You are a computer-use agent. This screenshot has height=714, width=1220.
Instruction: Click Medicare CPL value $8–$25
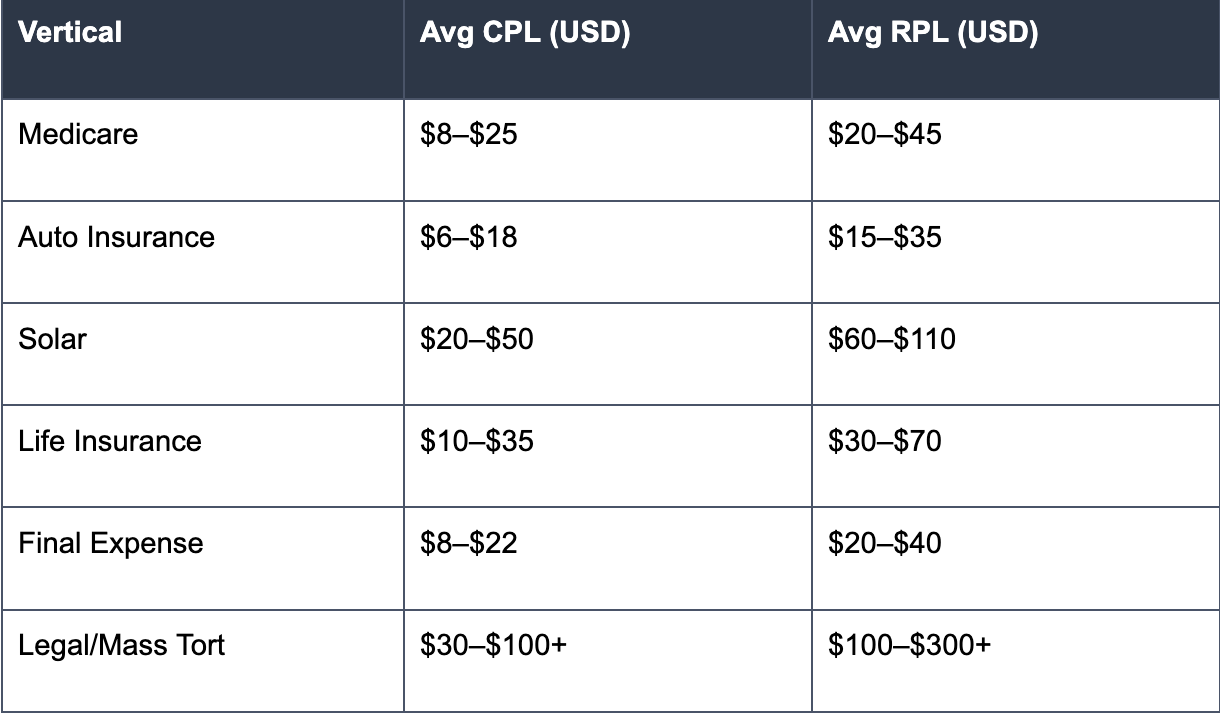tap(469, 134)
